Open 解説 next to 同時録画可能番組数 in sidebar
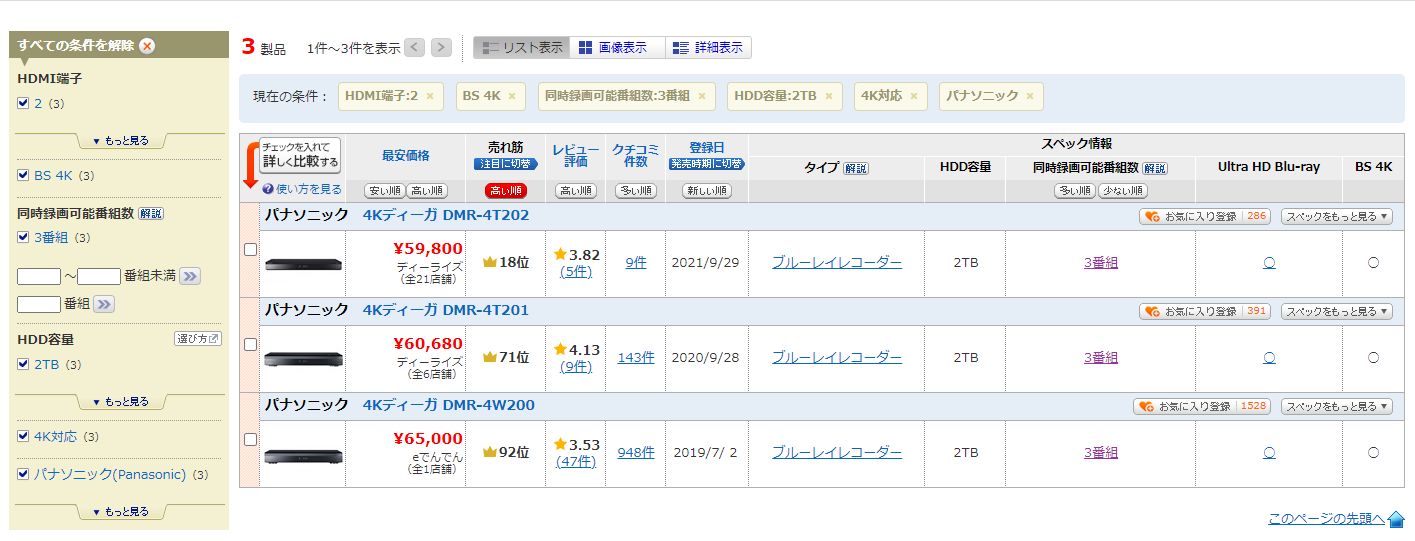The image size is (1415, 541). 151,213
